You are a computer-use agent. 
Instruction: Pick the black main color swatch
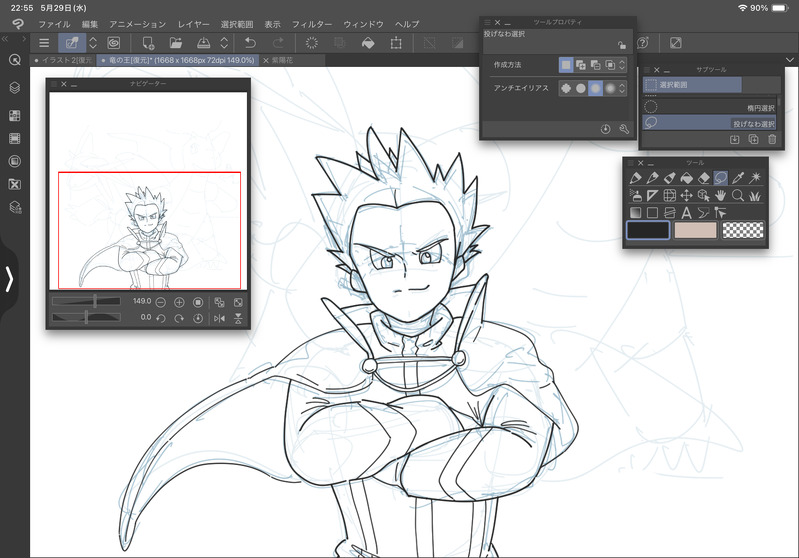(648, 230)
